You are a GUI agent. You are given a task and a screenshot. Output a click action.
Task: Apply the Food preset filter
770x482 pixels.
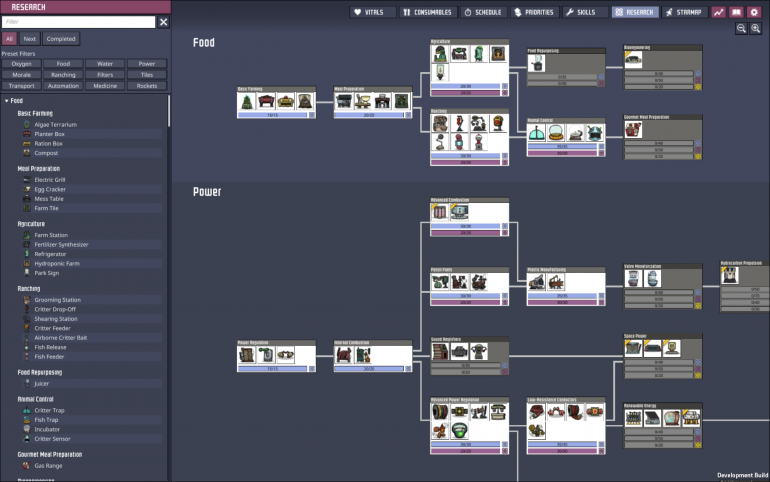point(63,64)
